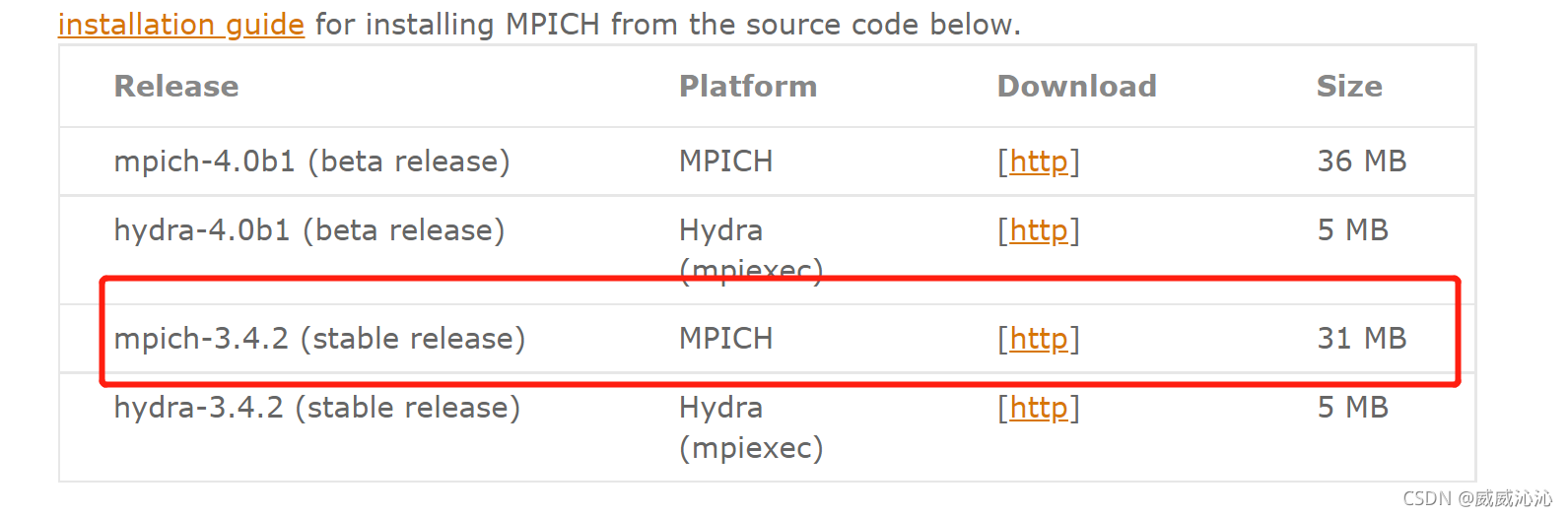
Task: Click the MPICH platform cell for mpich-4.0b1
Action: 725,161
